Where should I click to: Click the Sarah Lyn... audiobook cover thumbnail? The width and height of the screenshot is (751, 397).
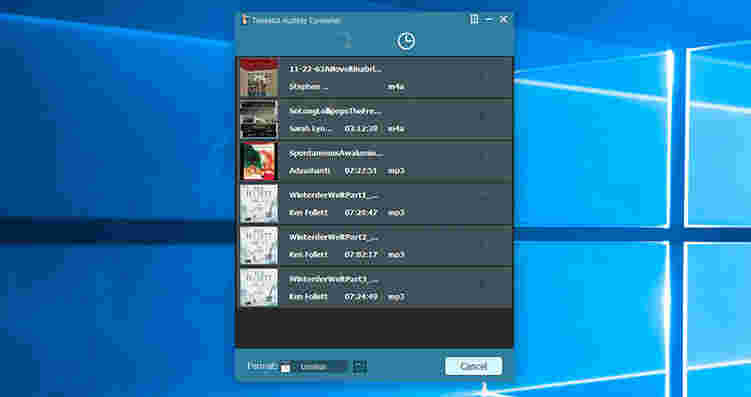[259, 119]
